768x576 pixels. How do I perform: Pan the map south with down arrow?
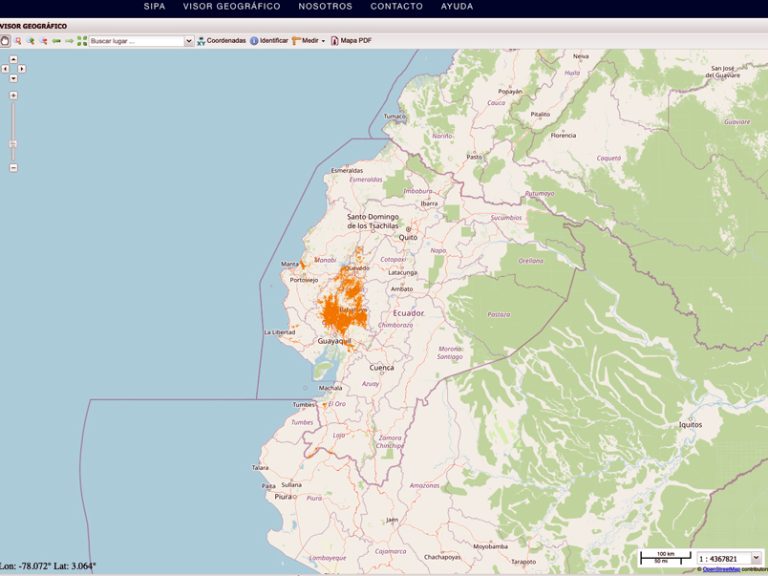click(13, 78)
